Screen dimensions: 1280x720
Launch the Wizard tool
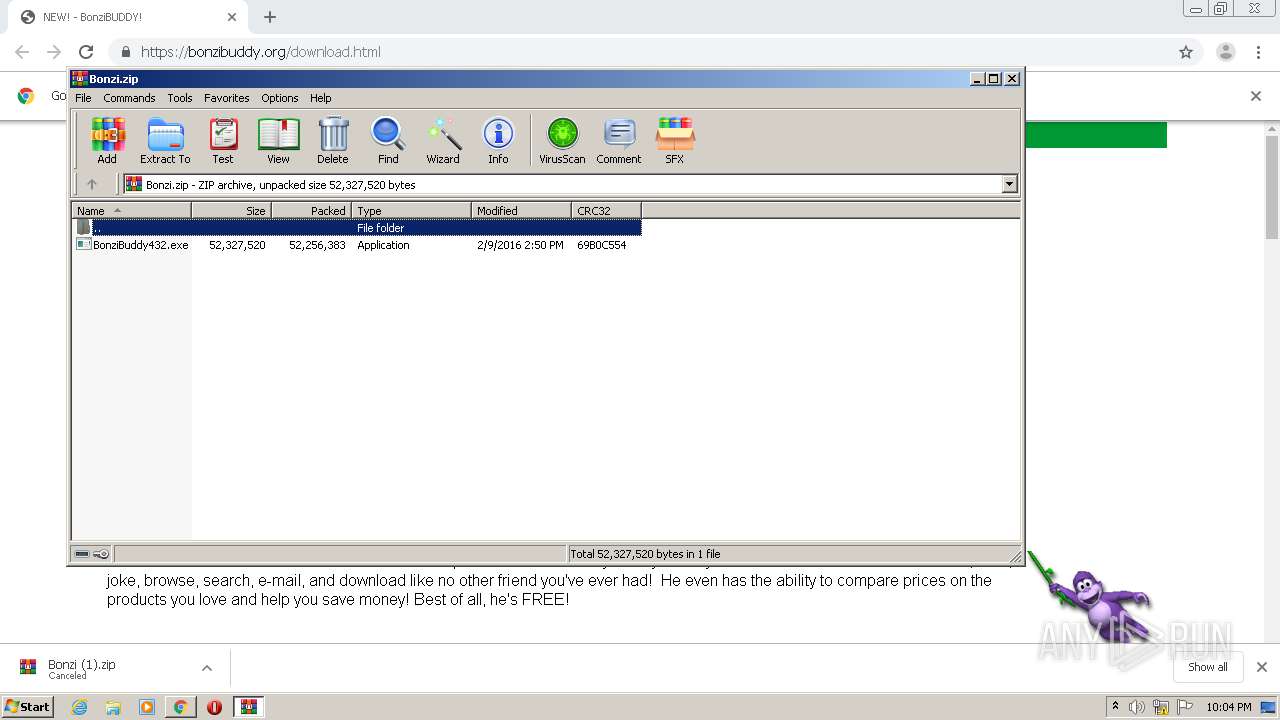tap(443, 140)
